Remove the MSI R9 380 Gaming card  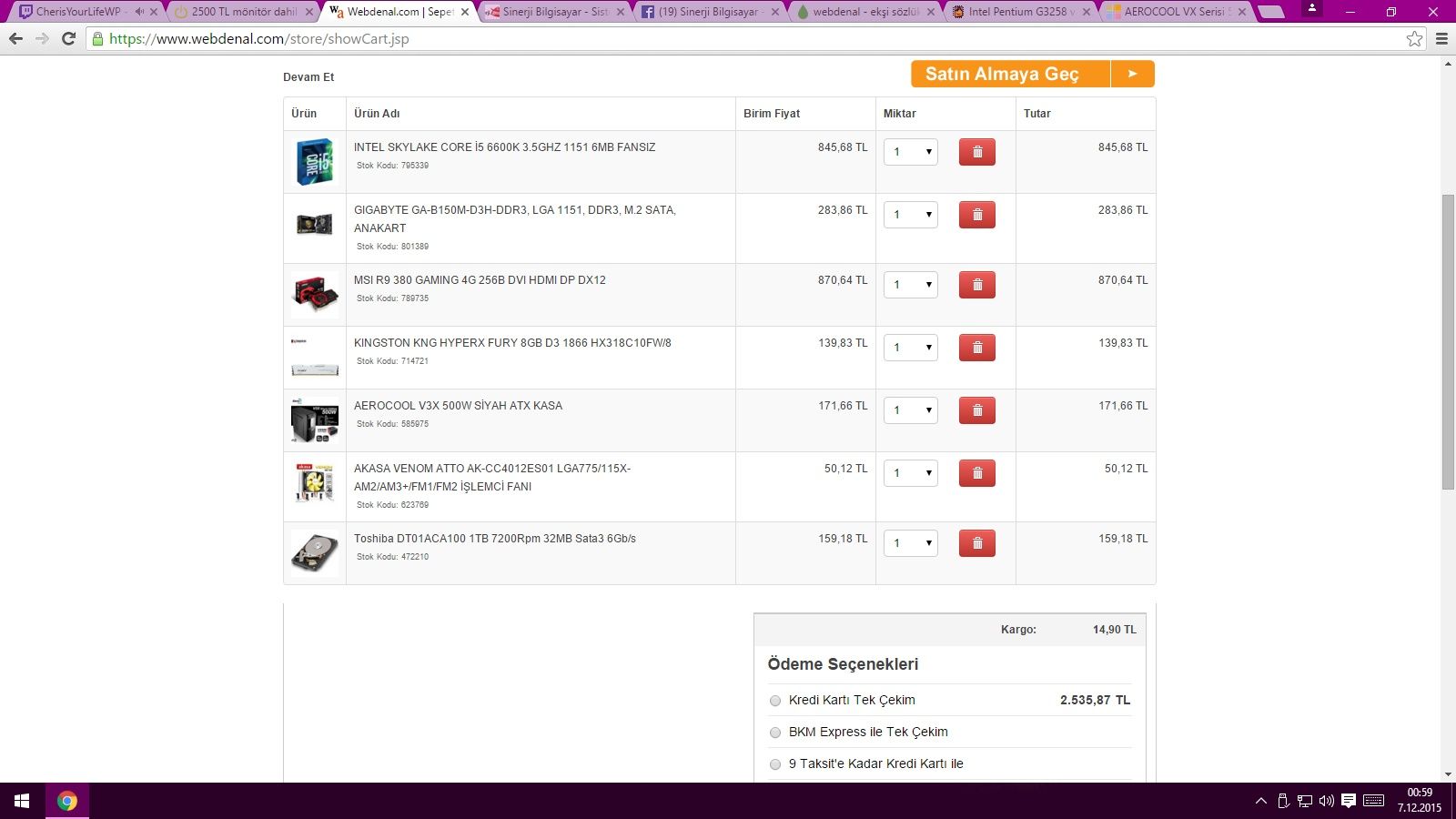pos(976,285)
